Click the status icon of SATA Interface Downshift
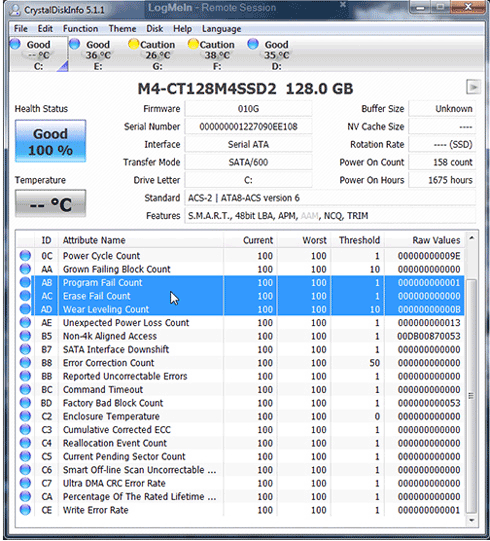The width and height of the screenshot is (490, 541). (25, 349)
